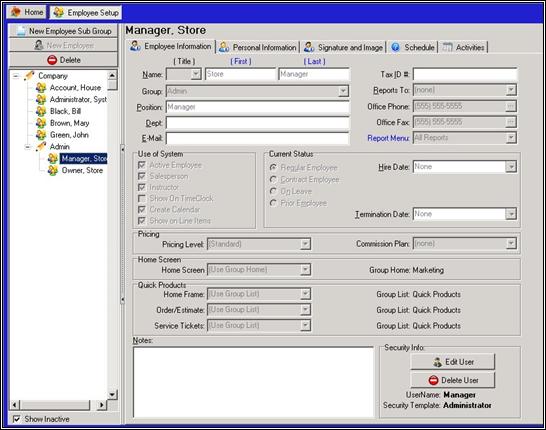Select the Contract Employee radio button
The width and height of the screenshot is (546, 430).
coord(273,179)
